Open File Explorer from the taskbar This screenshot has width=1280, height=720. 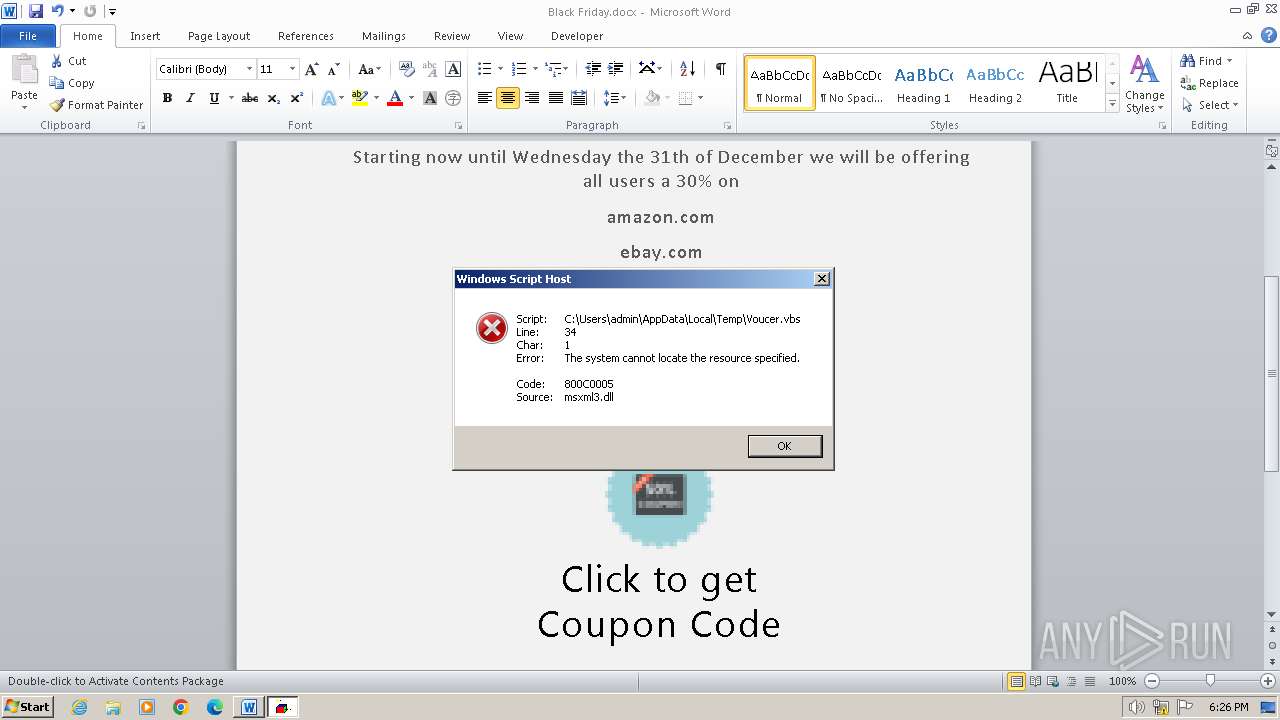113,707
